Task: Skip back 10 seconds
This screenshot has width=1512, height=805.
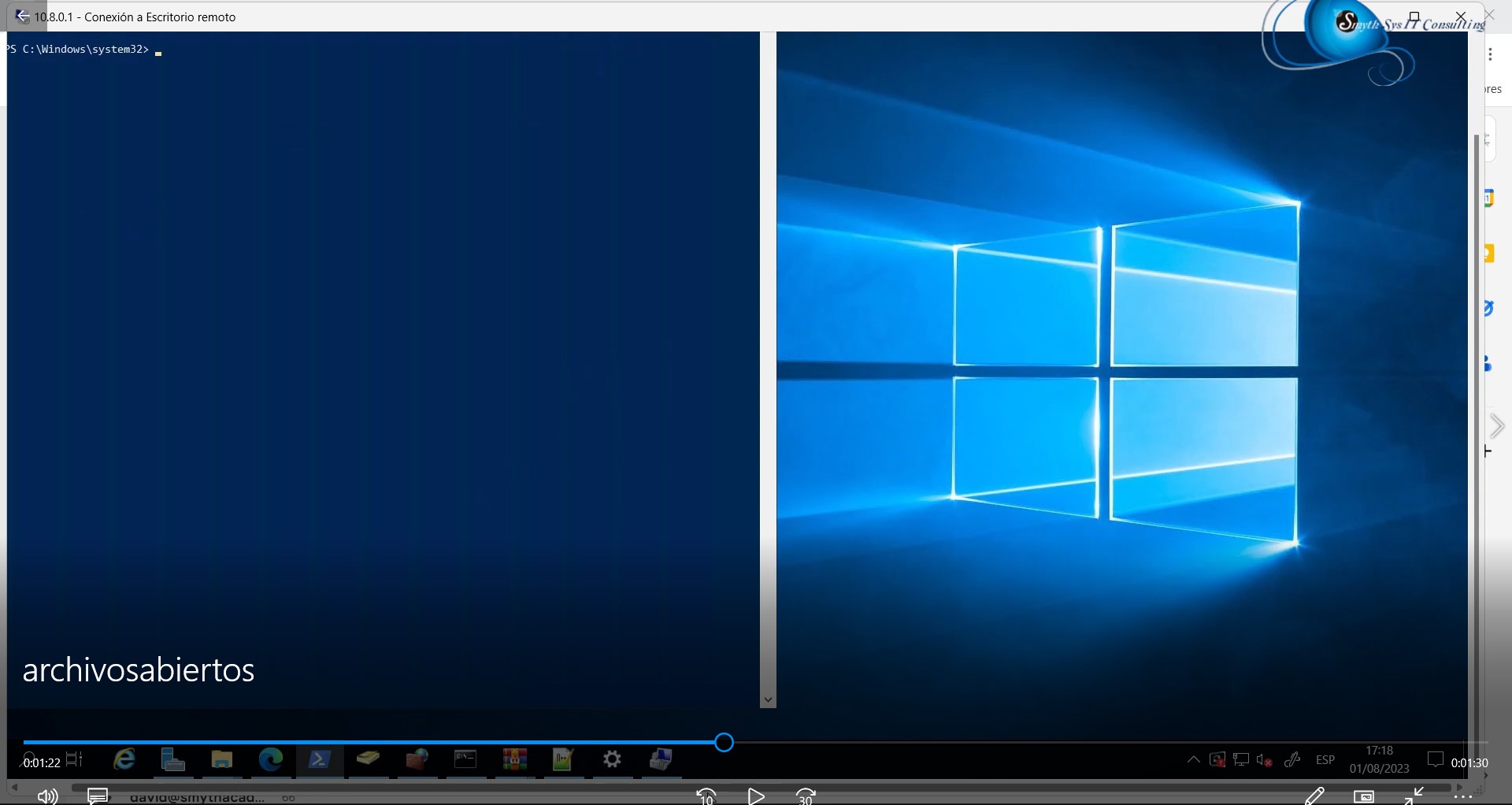Action: [x=706, y=796]
